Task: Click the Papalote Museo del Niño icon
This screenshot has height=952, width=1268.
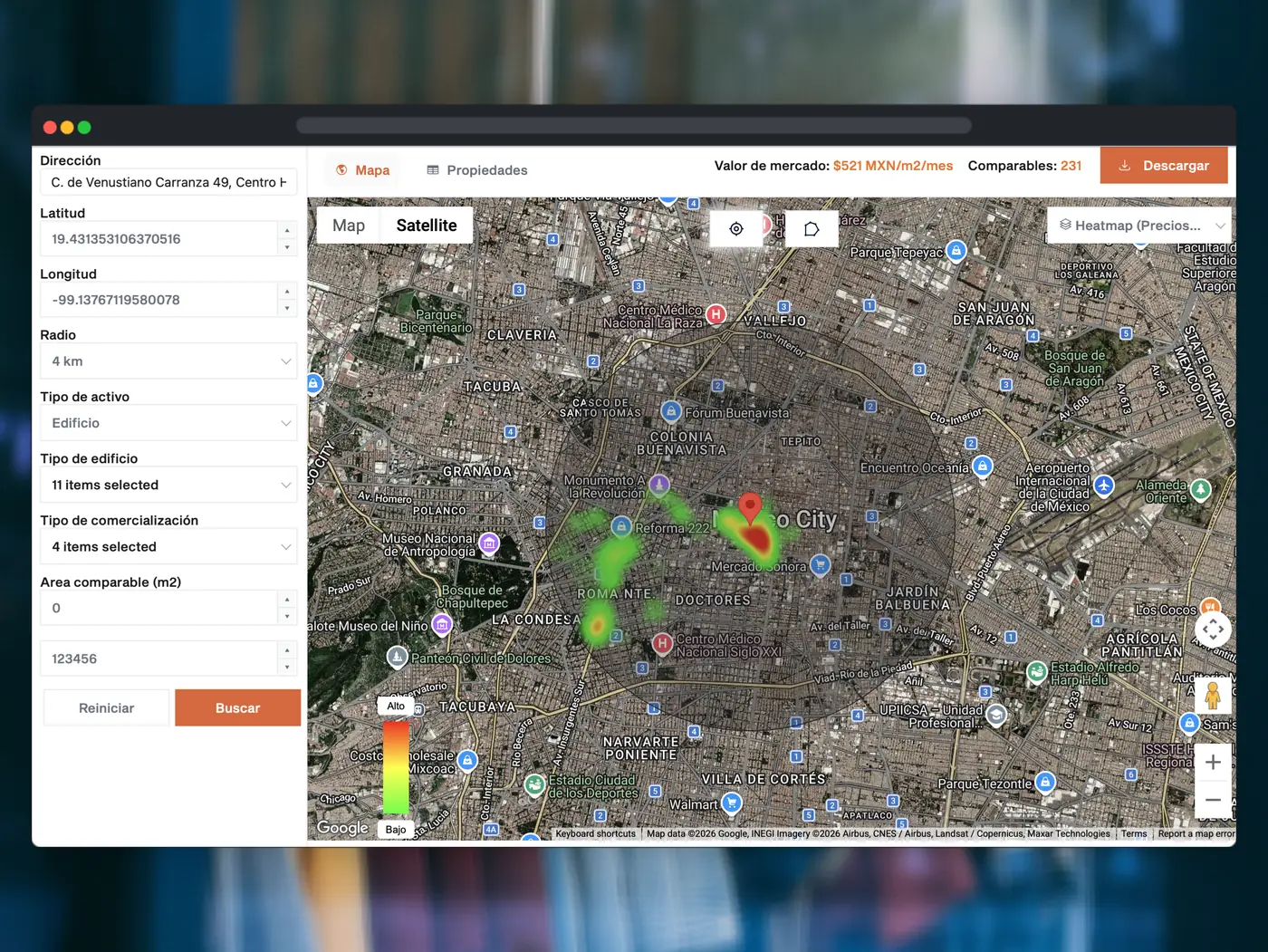Action: click(442, 624)
